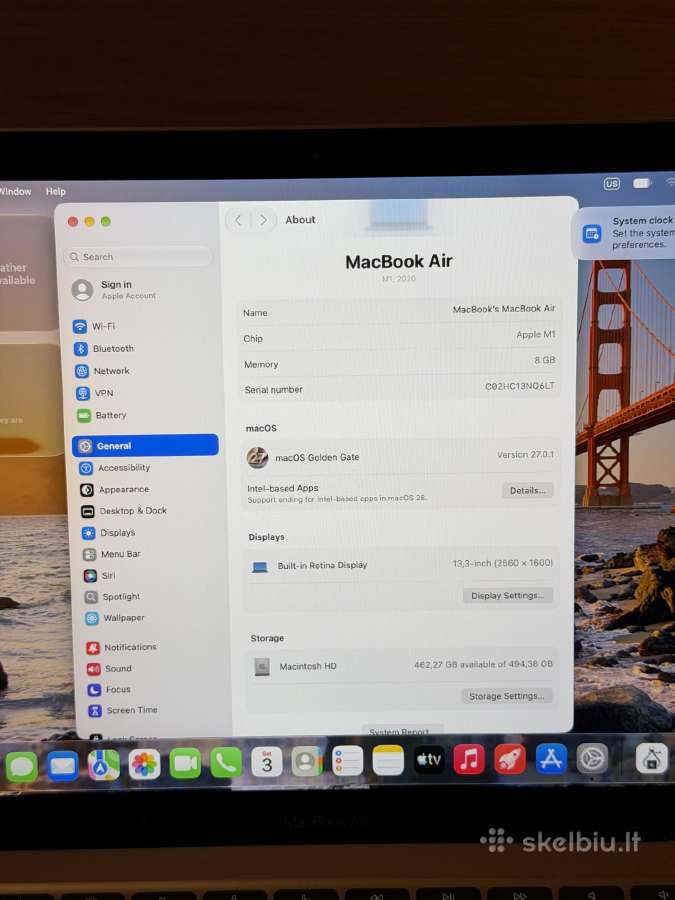Screen dimensions: 675x900
Task: Open Phone app from the Dock
Action: tap(226, 763)
